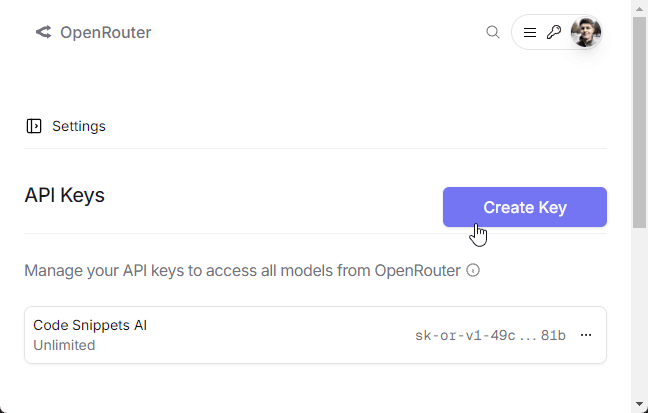Screen dimensions: 648x413
Task: Click the API Keys heading
Action: [x=64, y=195]
